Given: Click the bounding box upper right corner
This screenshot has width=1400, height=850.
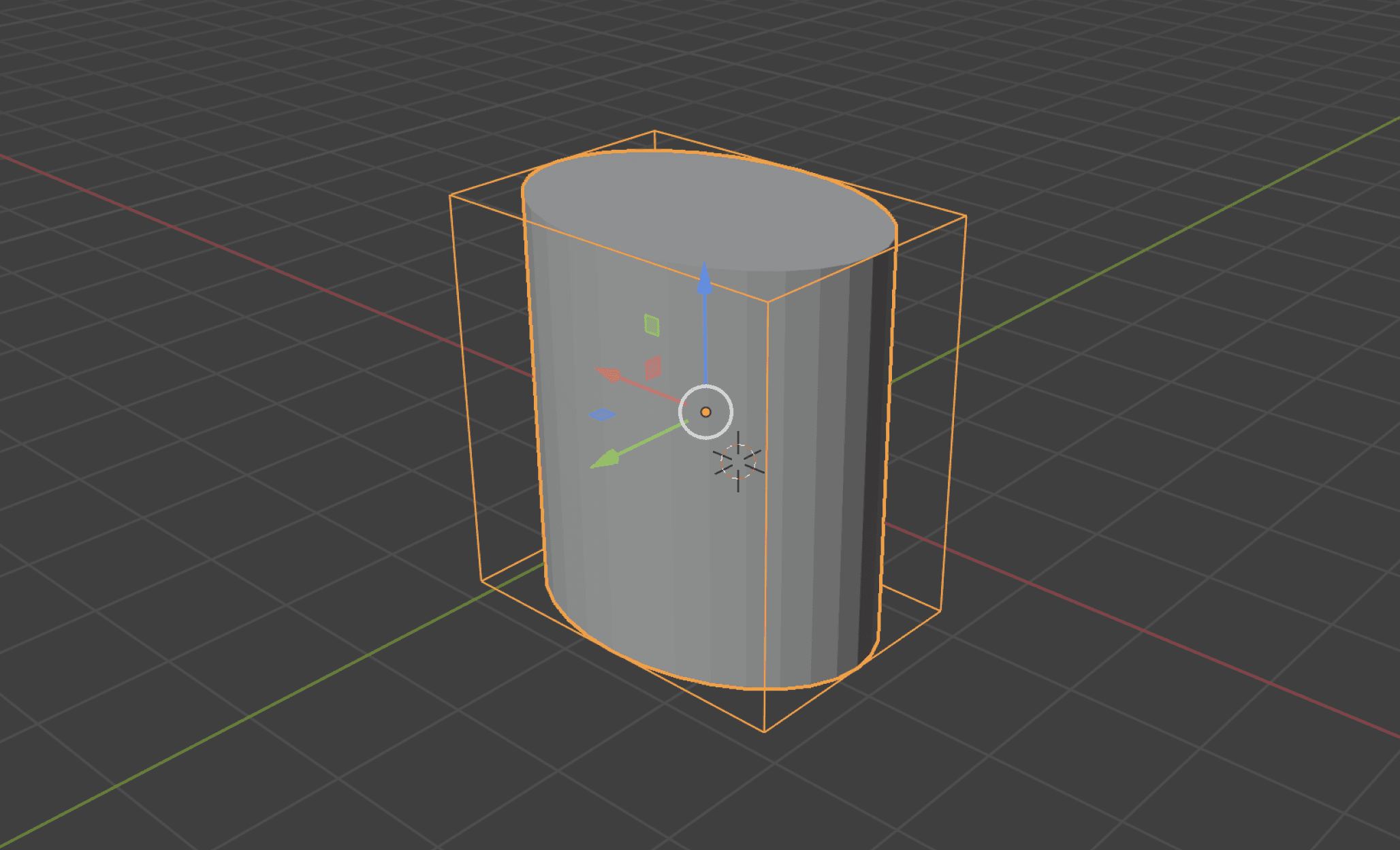Looking at the screenshot, I should coord(966,217).
